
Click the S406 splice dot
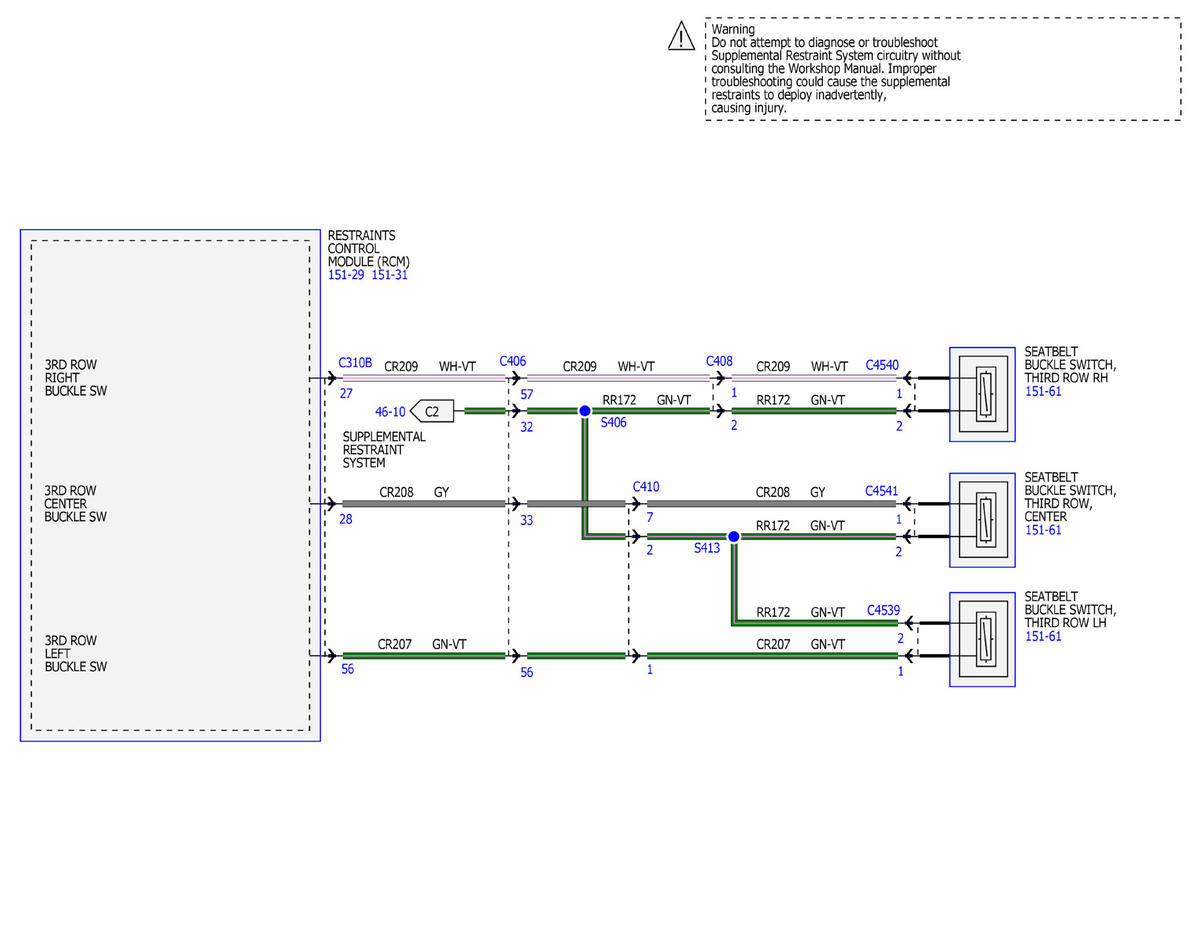click(585, 411)
